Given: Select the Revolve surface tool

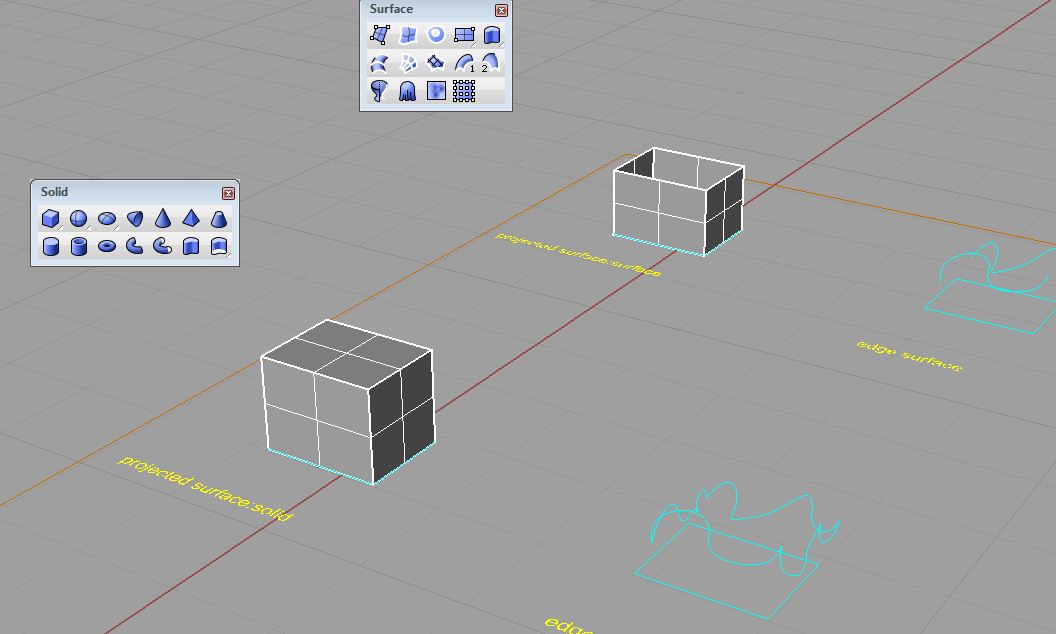Looking at the screenshot, I should [x=379, y=92].
